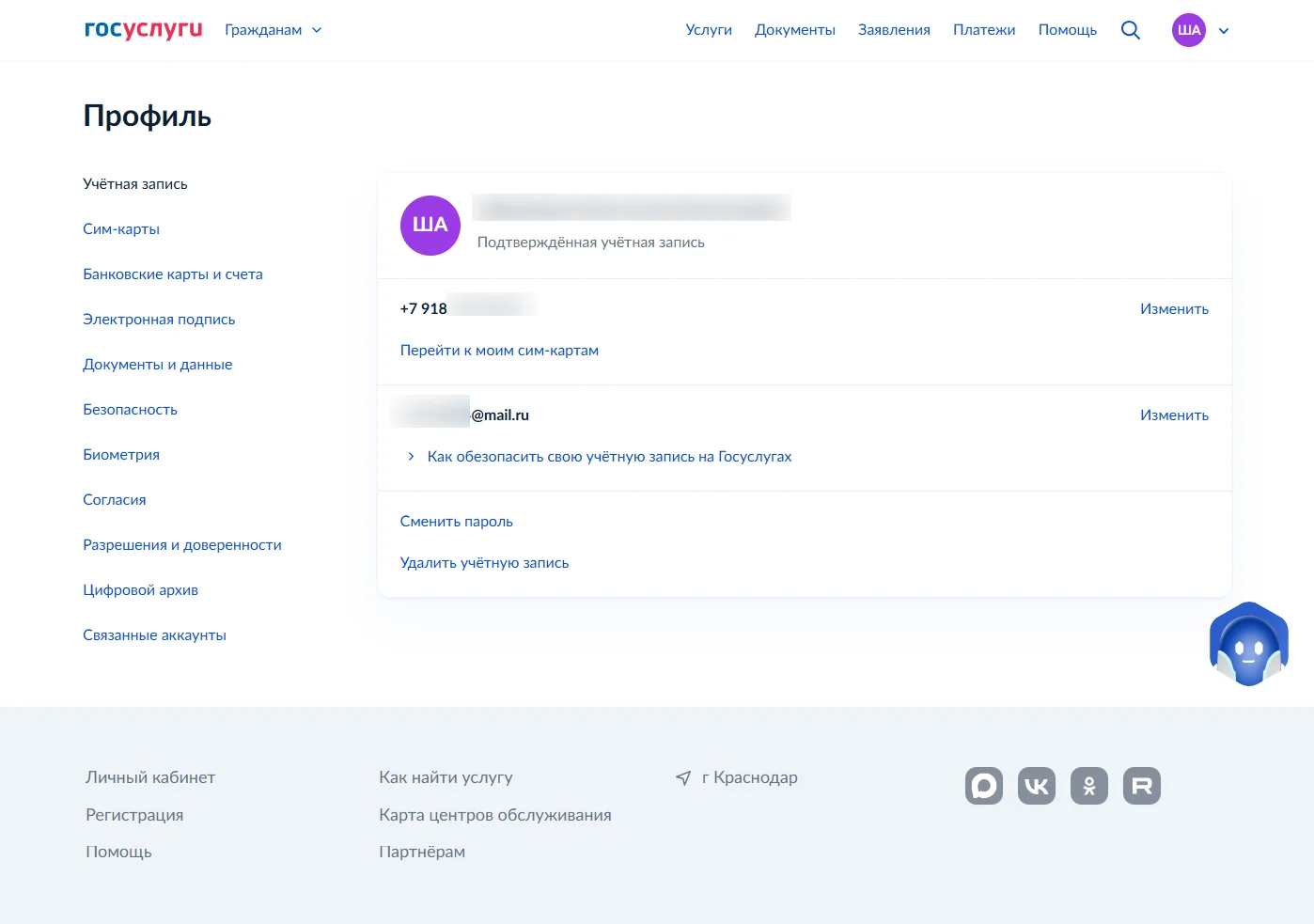Open the robot assistant chat icon
The image size is (1314, 924).
click(1248, 645)
